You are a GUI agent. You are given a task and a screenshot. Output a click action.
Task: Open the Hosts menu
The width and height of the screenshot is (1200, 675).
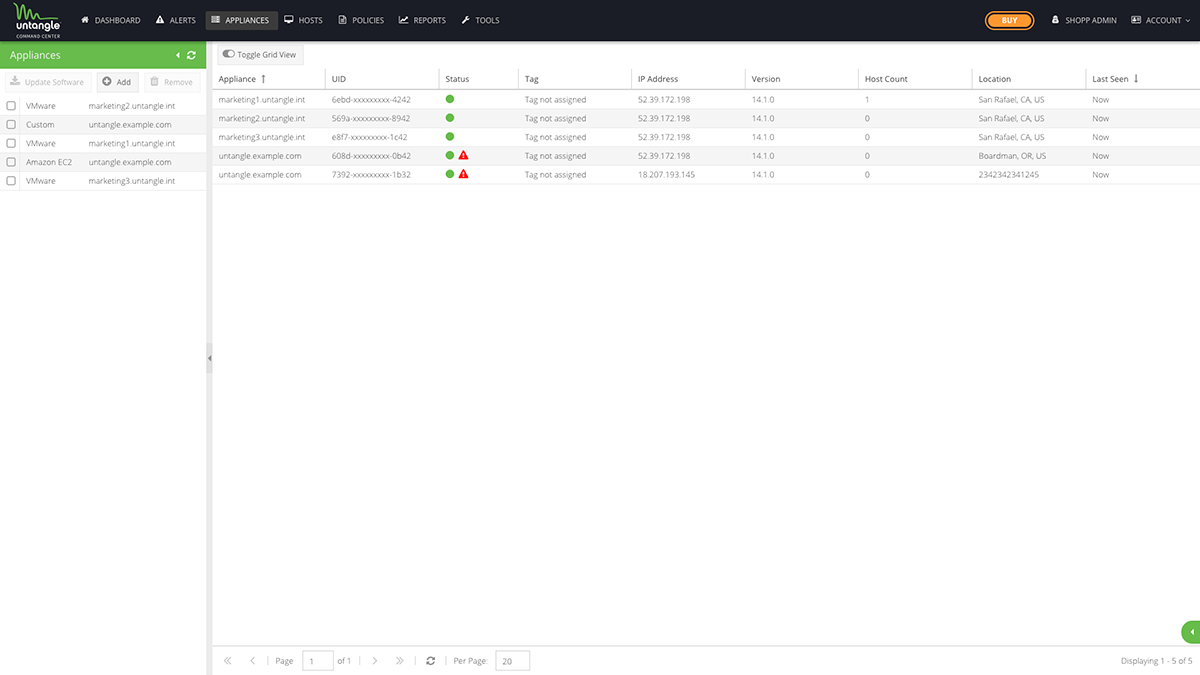pos(303,20)
